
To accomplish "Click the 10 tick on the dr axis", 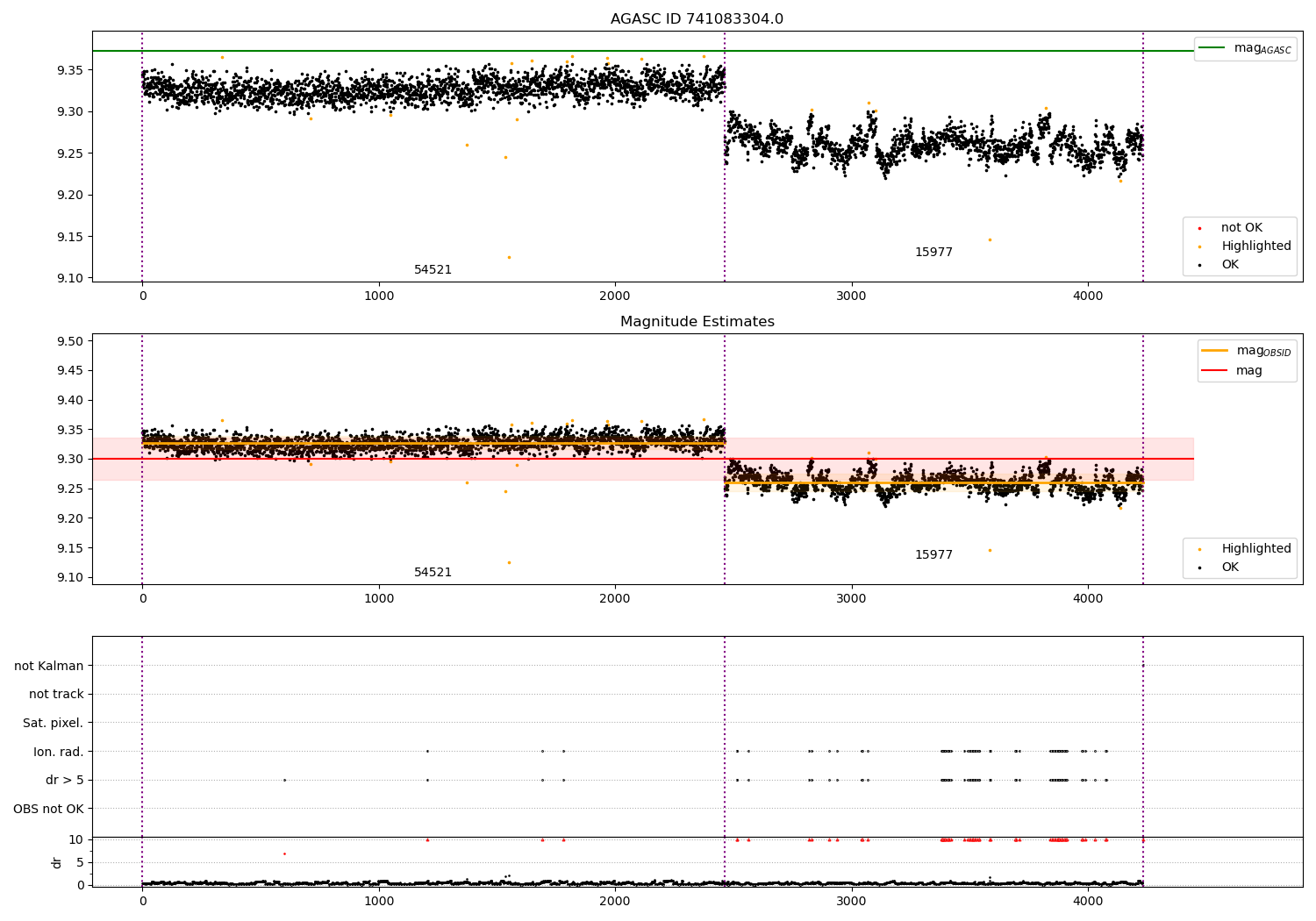I will point(76,839).
